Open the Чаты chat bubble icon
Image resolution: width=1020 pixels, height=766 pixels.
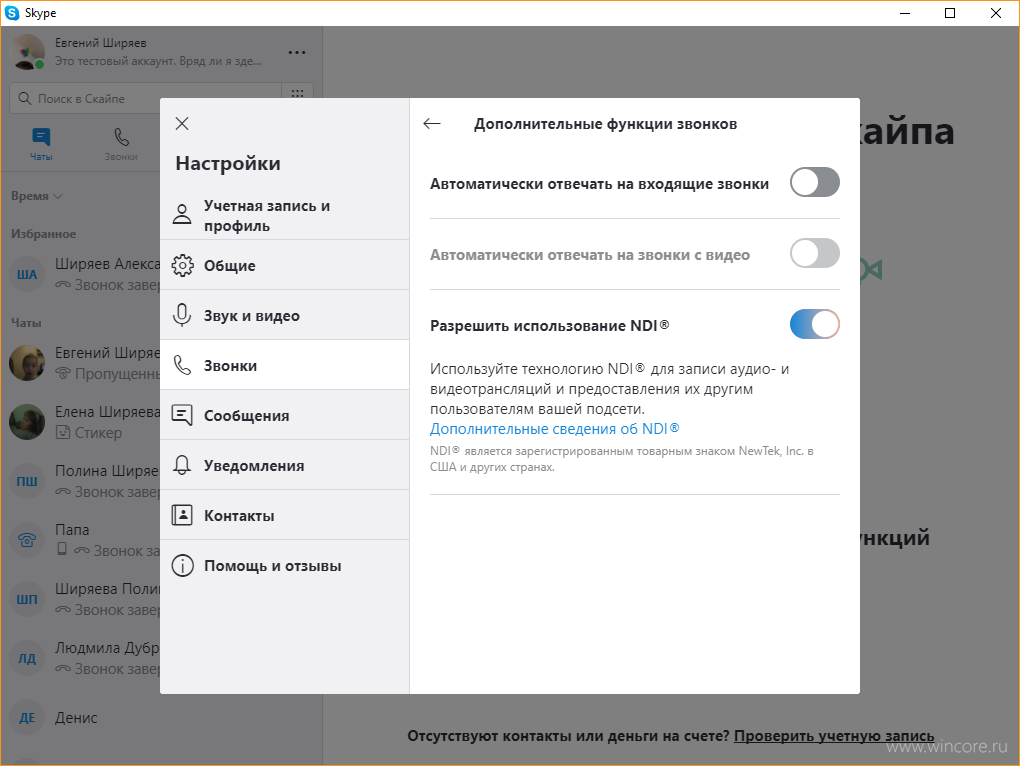pos(41,137)
